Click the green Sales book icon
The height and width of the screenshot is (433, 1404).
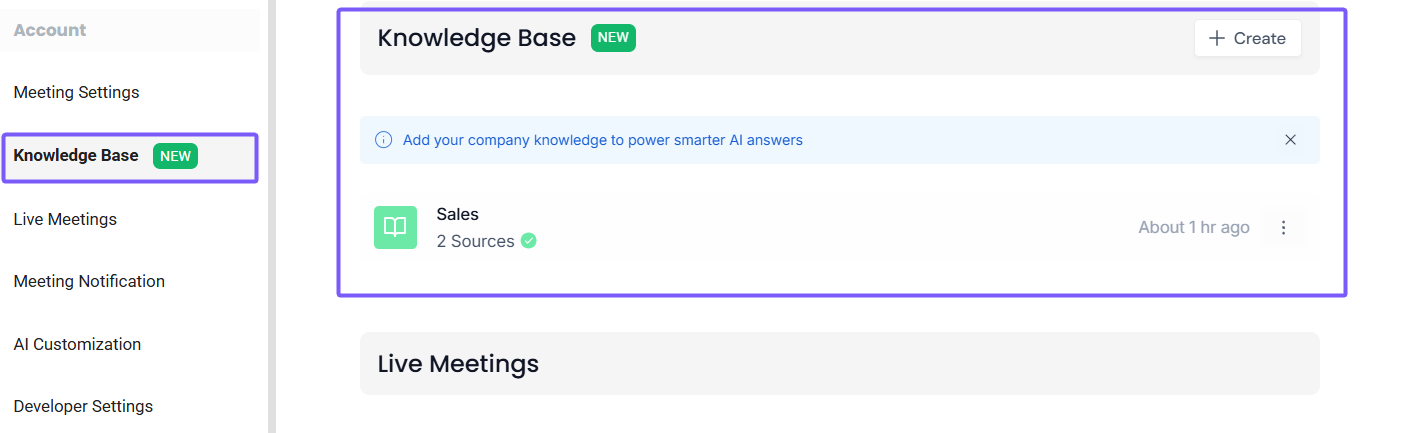(395, 227)
